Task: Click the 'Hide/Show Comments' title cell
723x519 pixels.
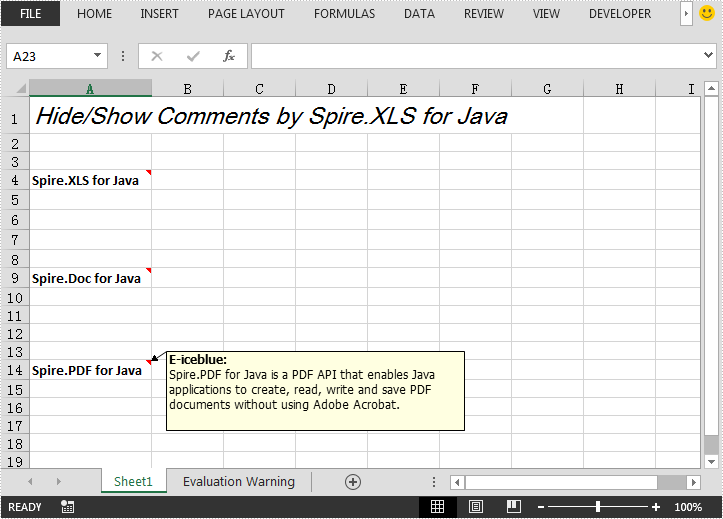Action: click(271, 116)
